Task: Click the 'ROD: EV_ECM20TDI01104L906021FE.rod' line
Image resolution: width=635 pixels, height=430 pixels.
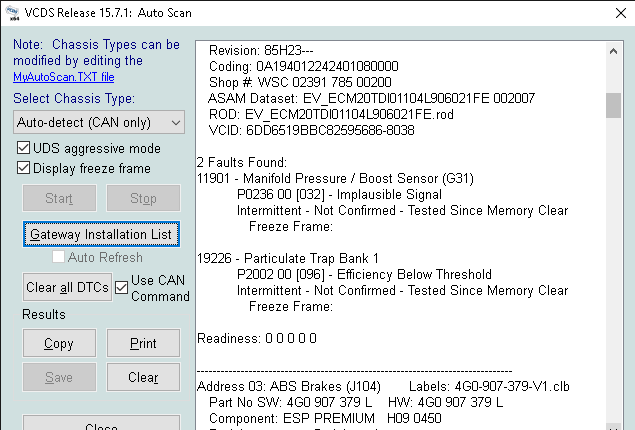Action: tap(331, 115)
